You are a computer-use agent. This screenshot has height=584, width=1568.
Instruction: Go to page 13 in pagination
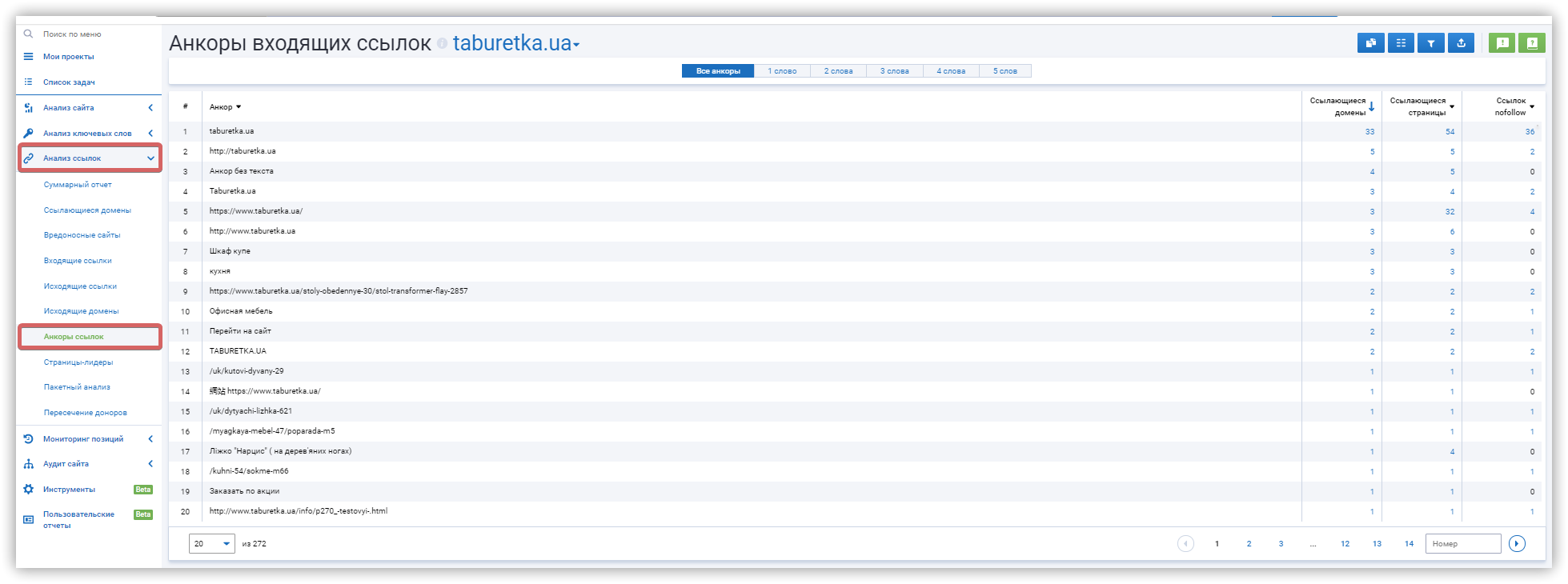[x=1377, y=544]
